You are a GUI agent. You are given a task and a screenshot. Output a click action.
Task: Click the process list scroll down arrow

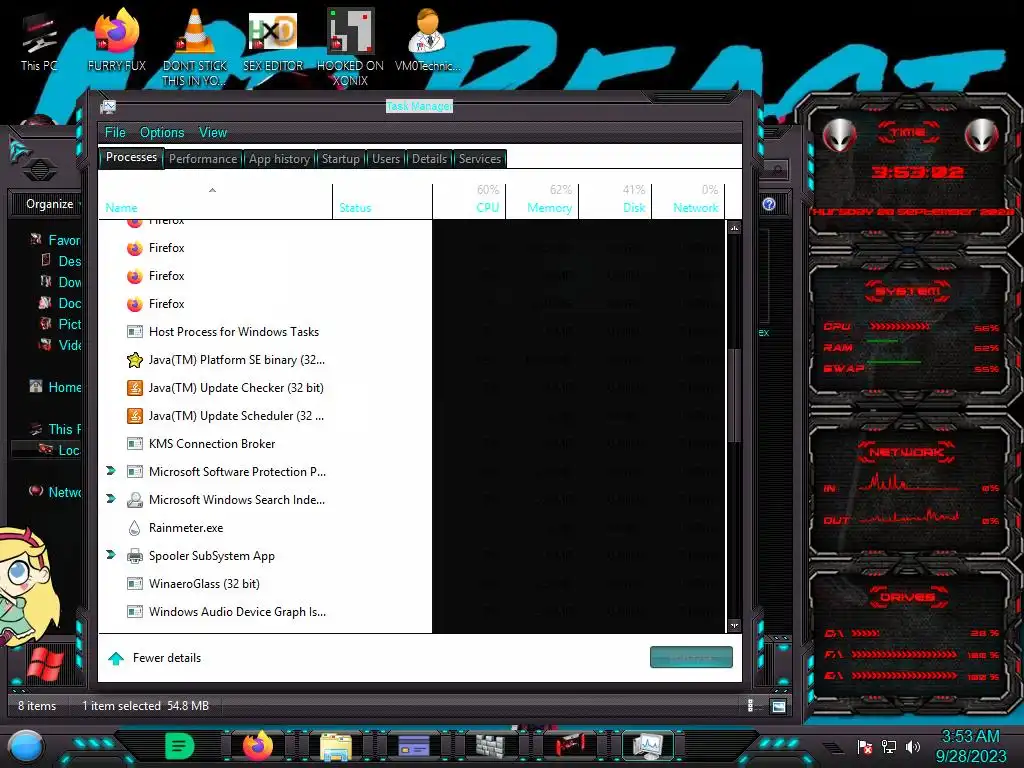[734, 625]
